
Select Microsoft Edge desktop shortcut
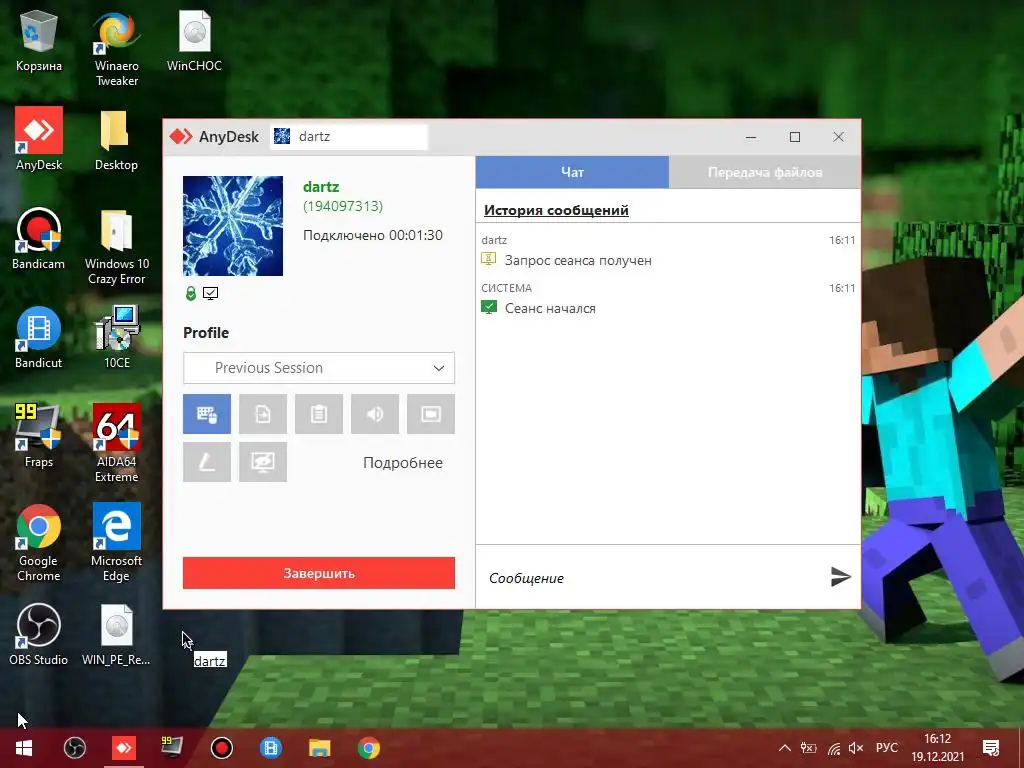116,543
